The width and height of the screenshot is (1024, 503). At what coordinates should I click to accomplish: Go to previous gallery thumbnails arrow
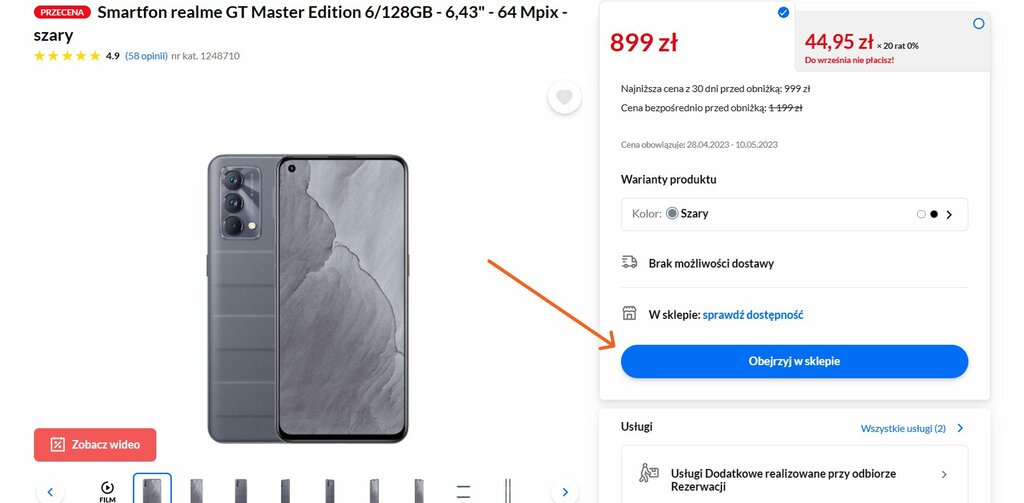[50, 491]
